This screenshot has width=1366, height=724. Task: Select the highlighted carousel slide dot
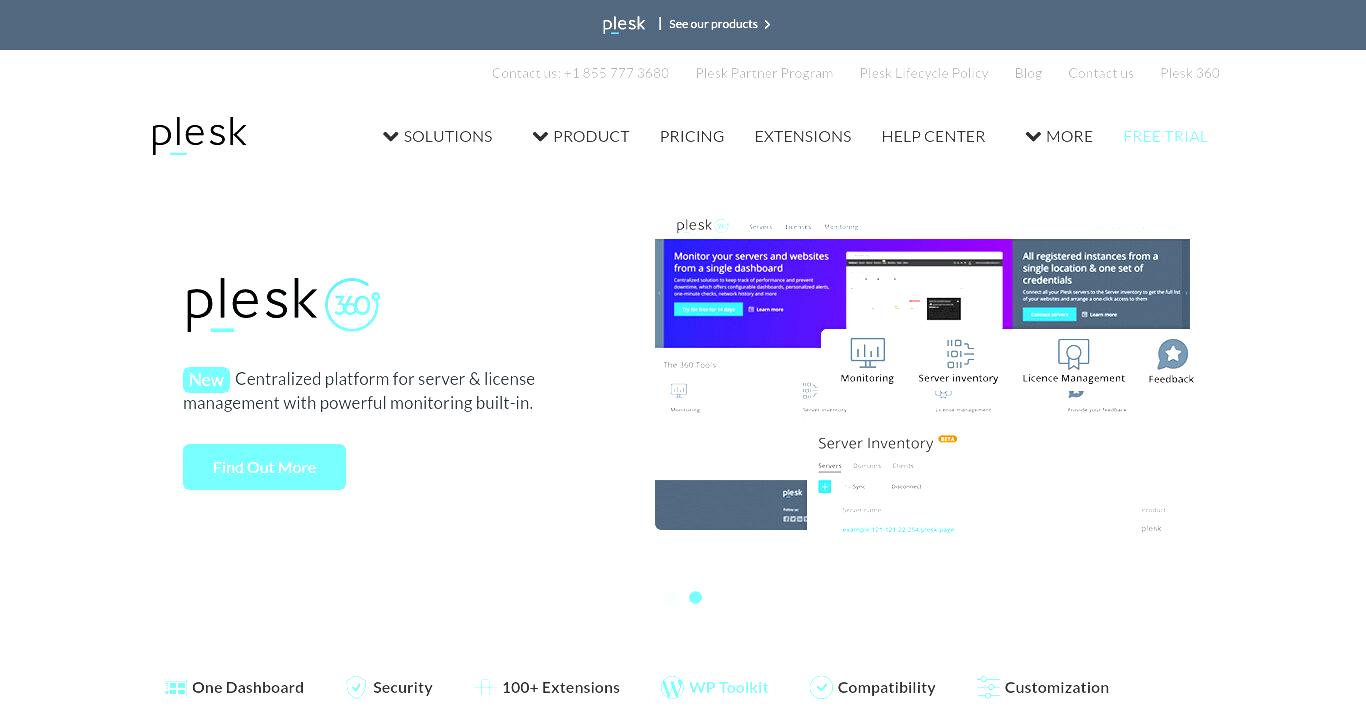pyautogui.click(x=695, y=597)
